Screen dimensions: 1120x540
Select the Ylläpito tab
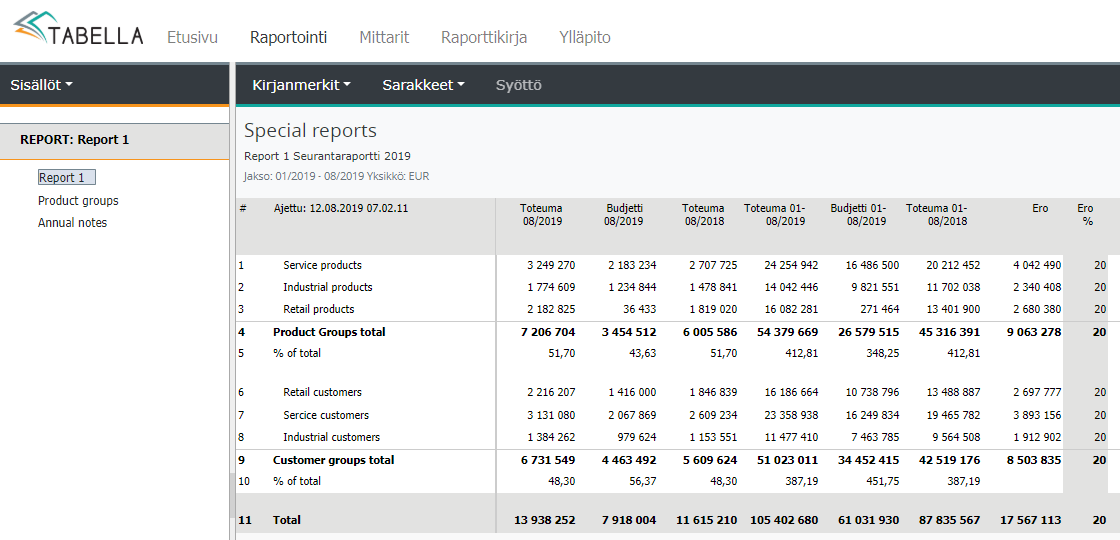coord(585,37)
